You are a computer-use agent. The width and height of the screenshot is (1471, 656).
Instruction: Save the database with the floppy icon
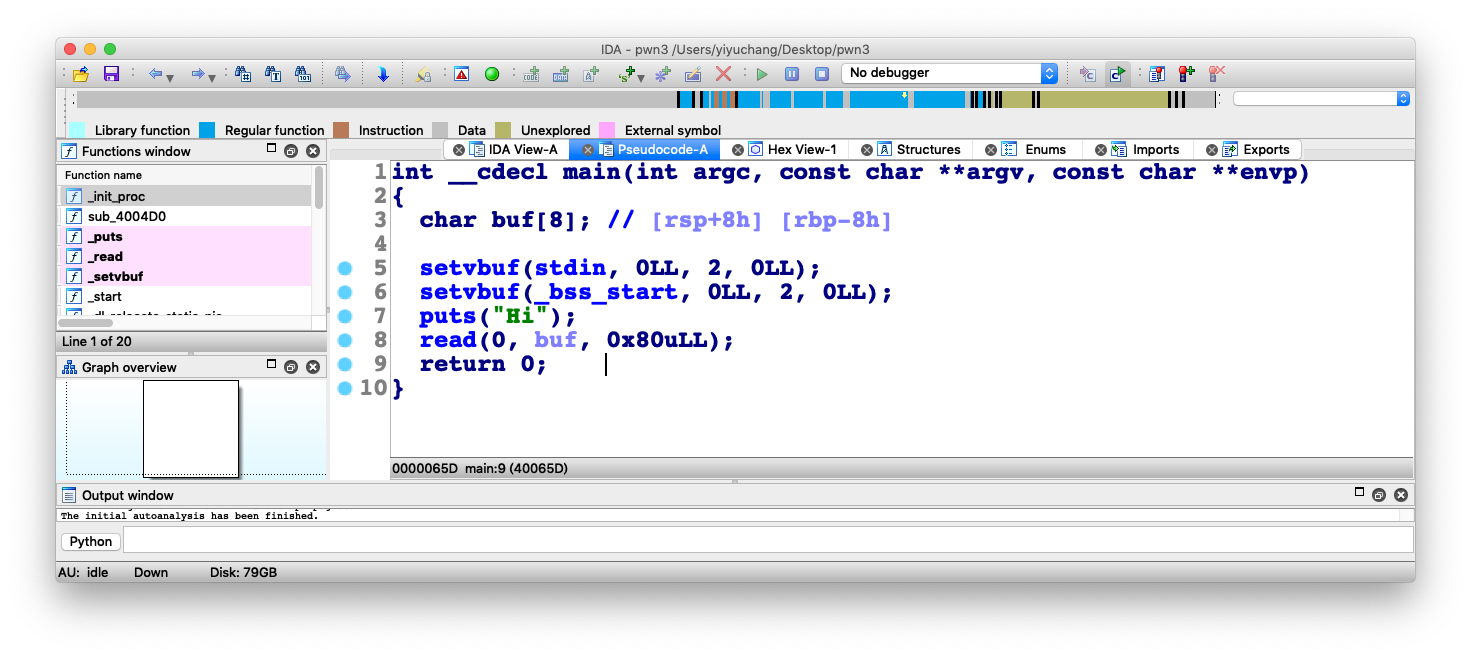(x=111, y=74)
